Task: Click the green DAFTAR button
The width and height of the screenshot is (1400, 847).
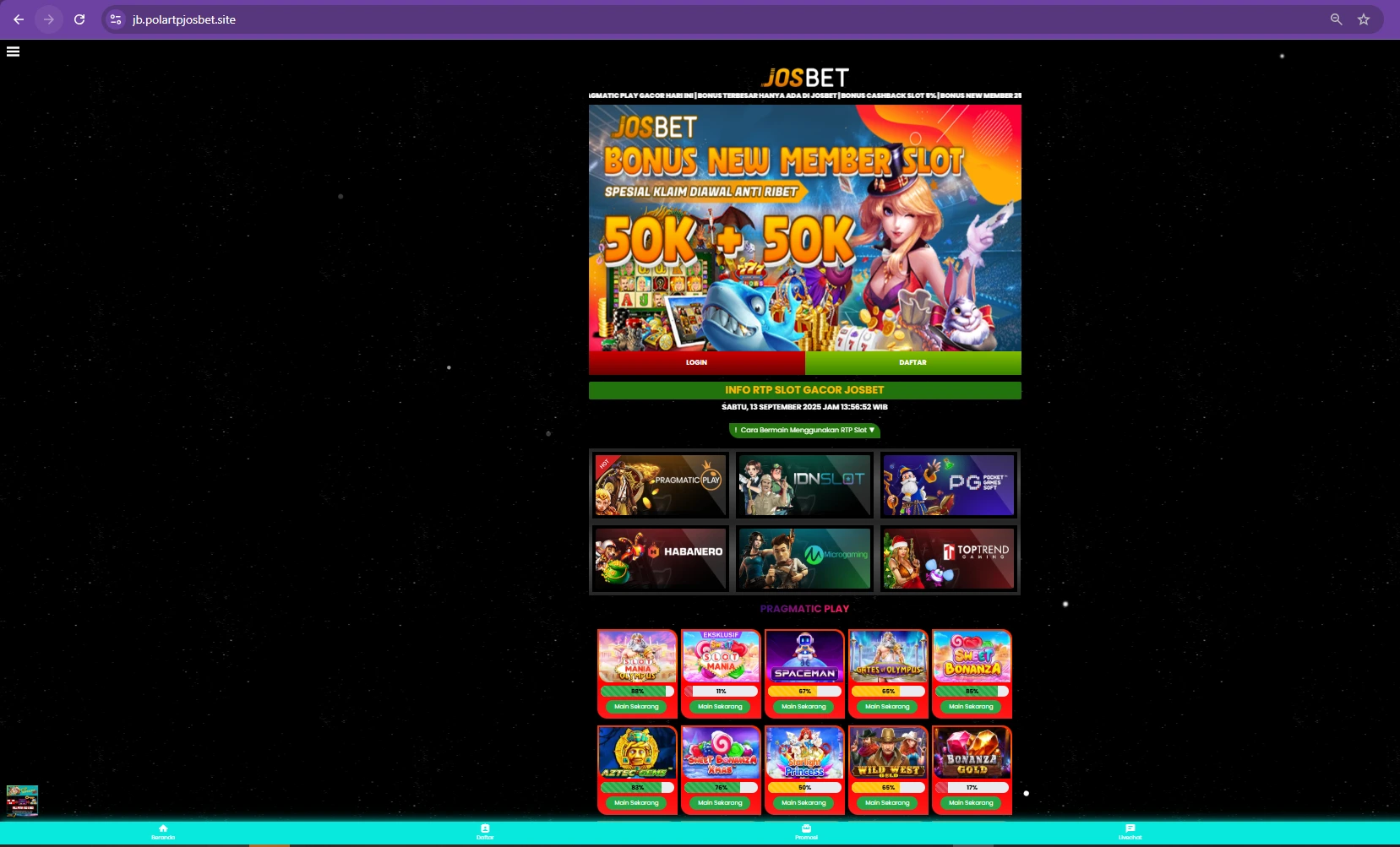Action: point(913,362)
